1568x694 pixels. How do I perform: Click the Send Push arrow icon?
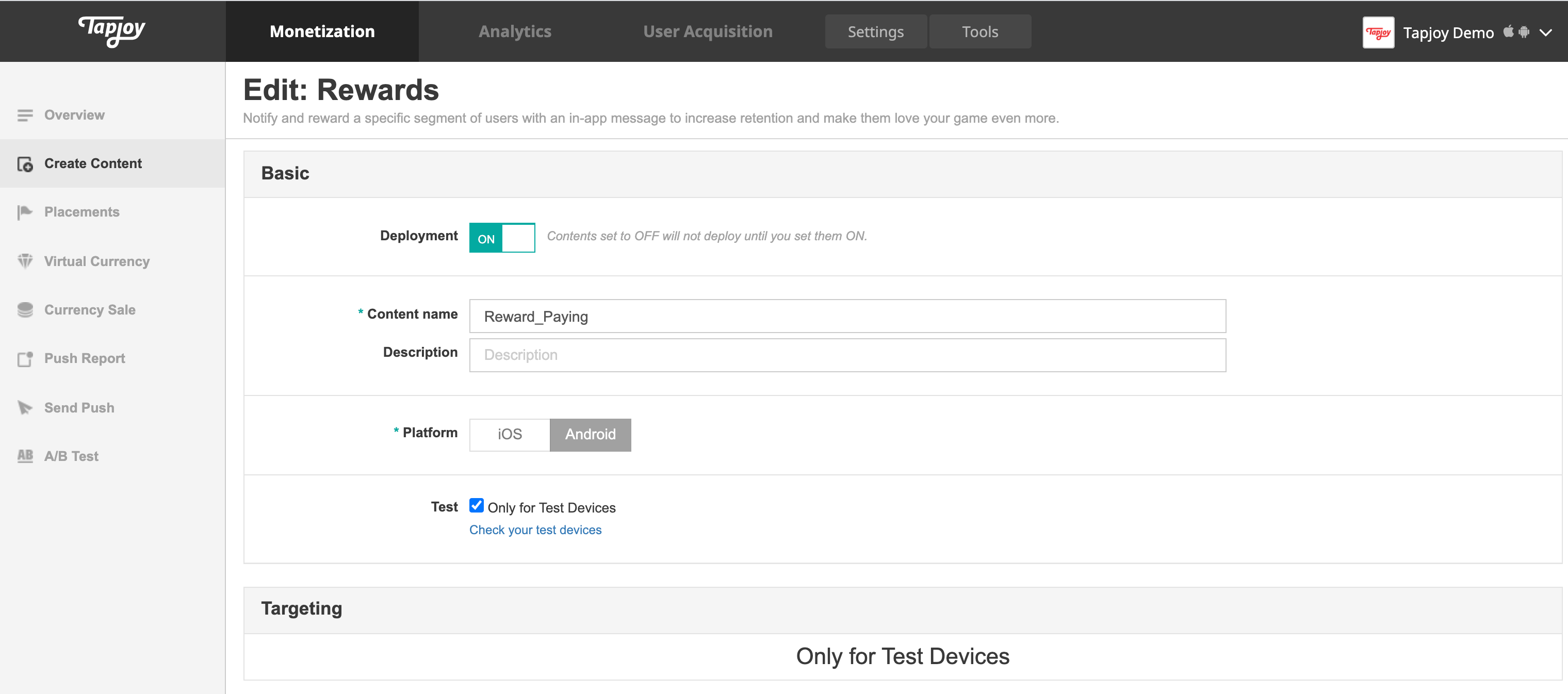pos(25,407)
